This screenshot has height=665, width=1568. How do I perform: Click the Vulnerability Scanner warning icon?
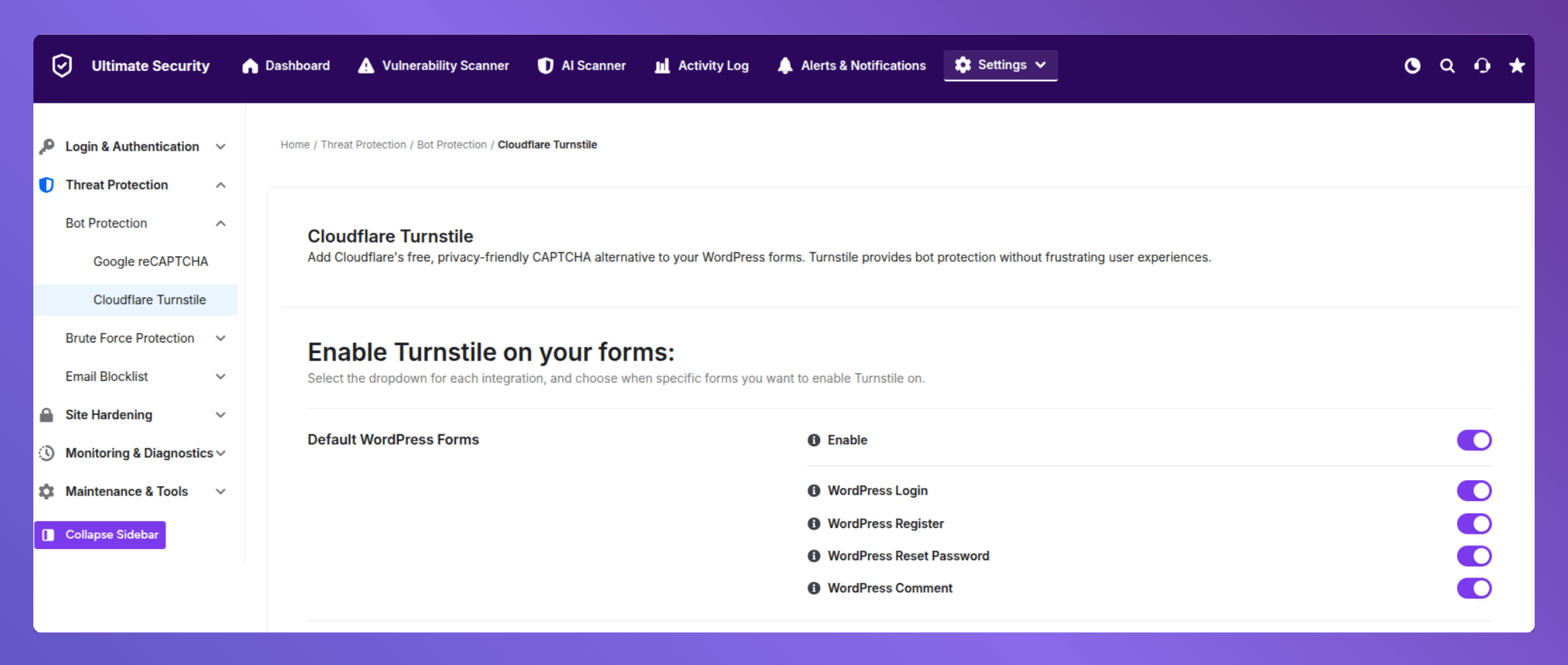365,65
